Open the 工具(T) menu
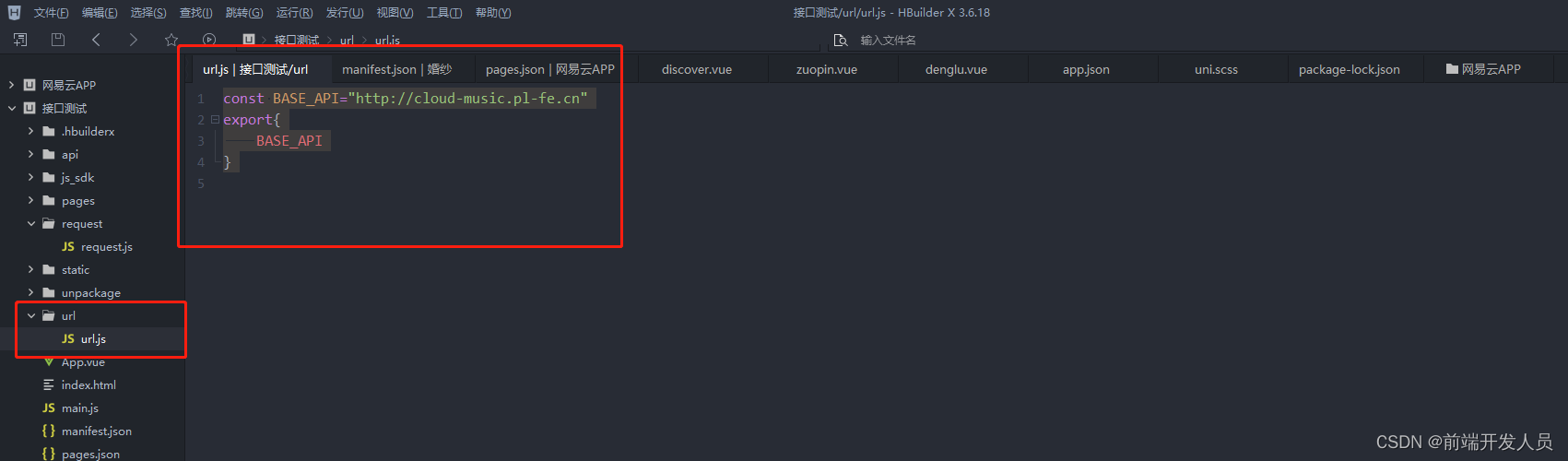Viewport: 1568px width, 461px height. click(444, 13)
